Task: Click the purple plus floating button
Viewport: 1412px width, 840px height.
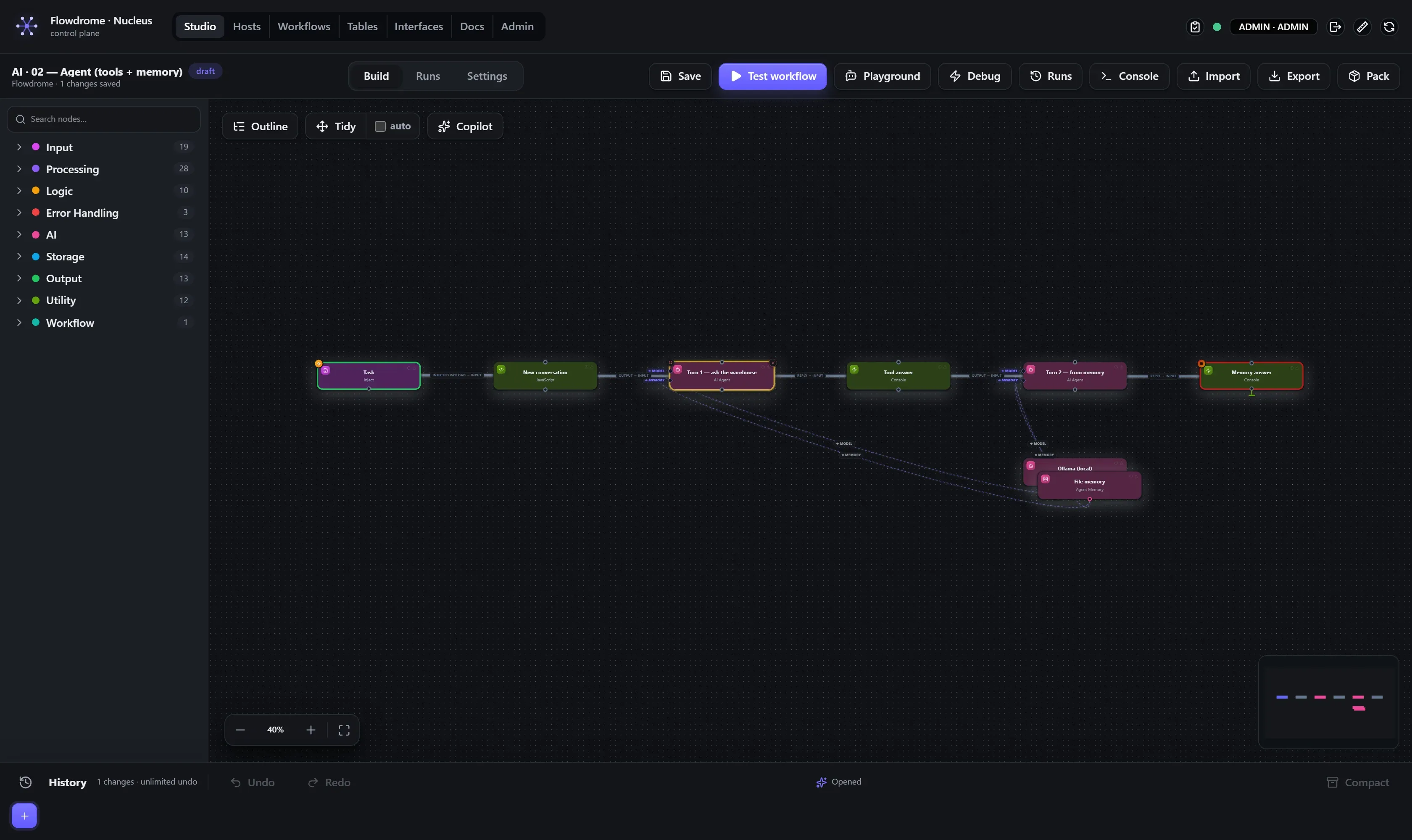Action: 24,816
